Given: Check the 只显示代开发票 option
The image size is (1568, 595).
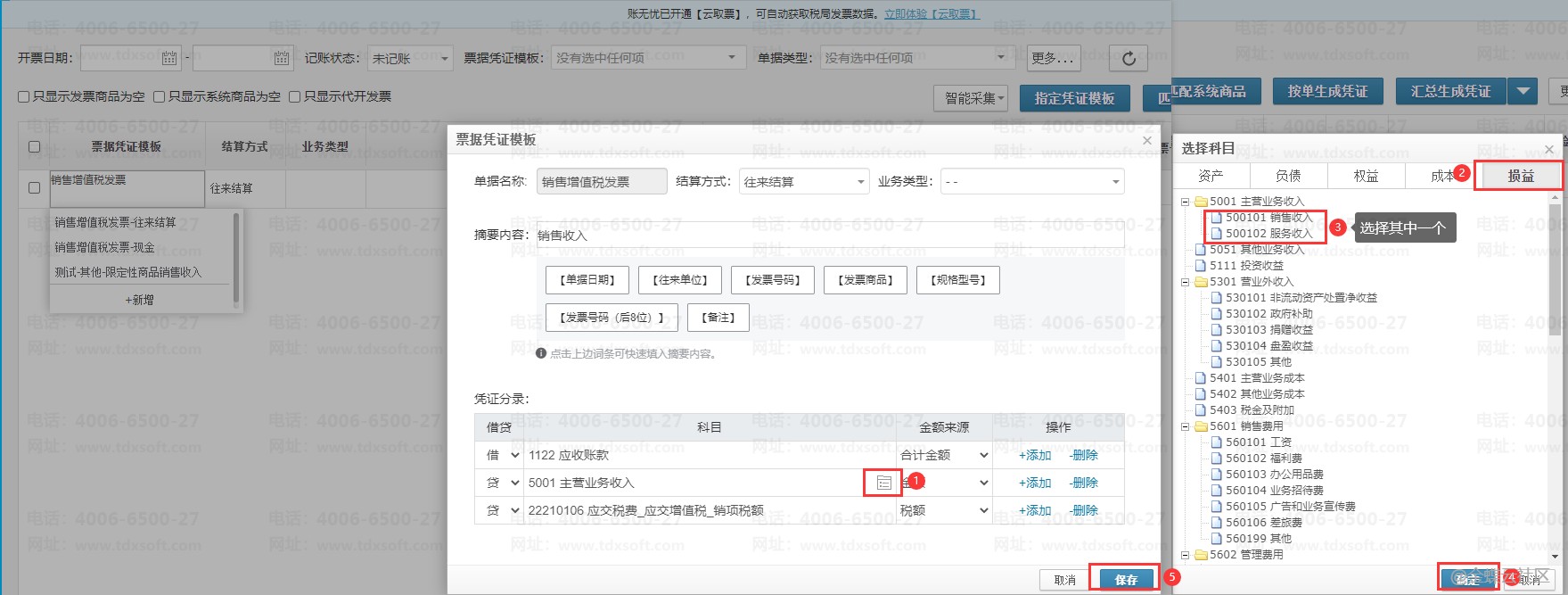Looking at the screenshot, I should pyautogui.click(x=295, y=96).
